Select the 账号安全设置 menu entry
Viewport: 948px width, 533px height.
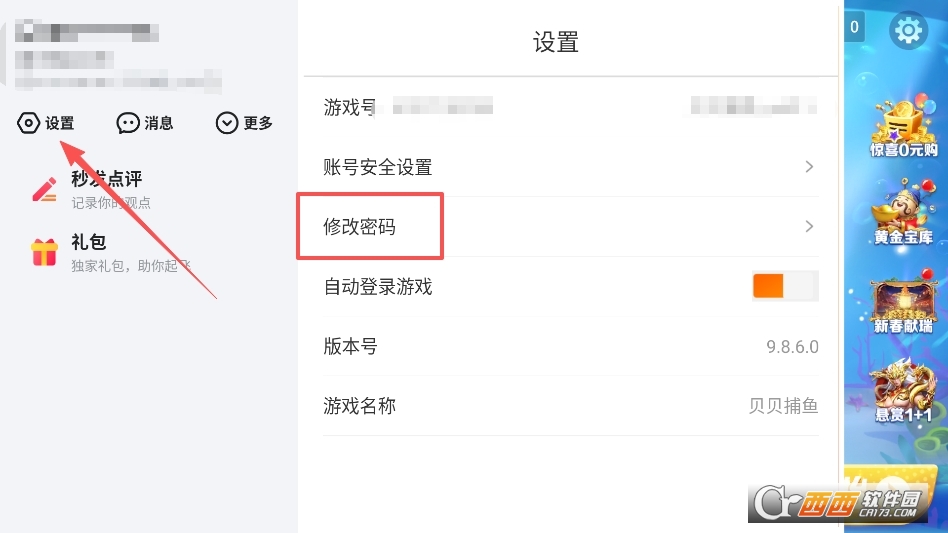[x=378, y=167]
